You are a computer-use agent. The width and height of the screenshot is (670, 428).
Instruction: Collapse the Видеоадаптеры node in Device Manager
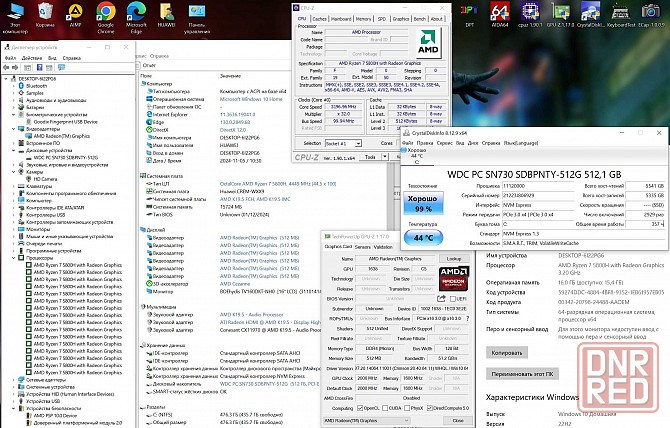[13, 129]
